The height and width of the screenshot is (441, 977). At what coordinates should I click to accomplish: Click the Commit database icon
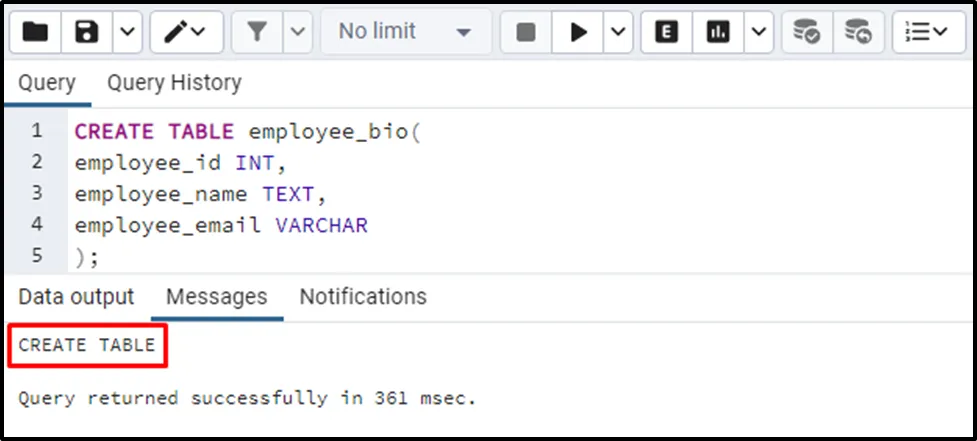coord(807,32)
